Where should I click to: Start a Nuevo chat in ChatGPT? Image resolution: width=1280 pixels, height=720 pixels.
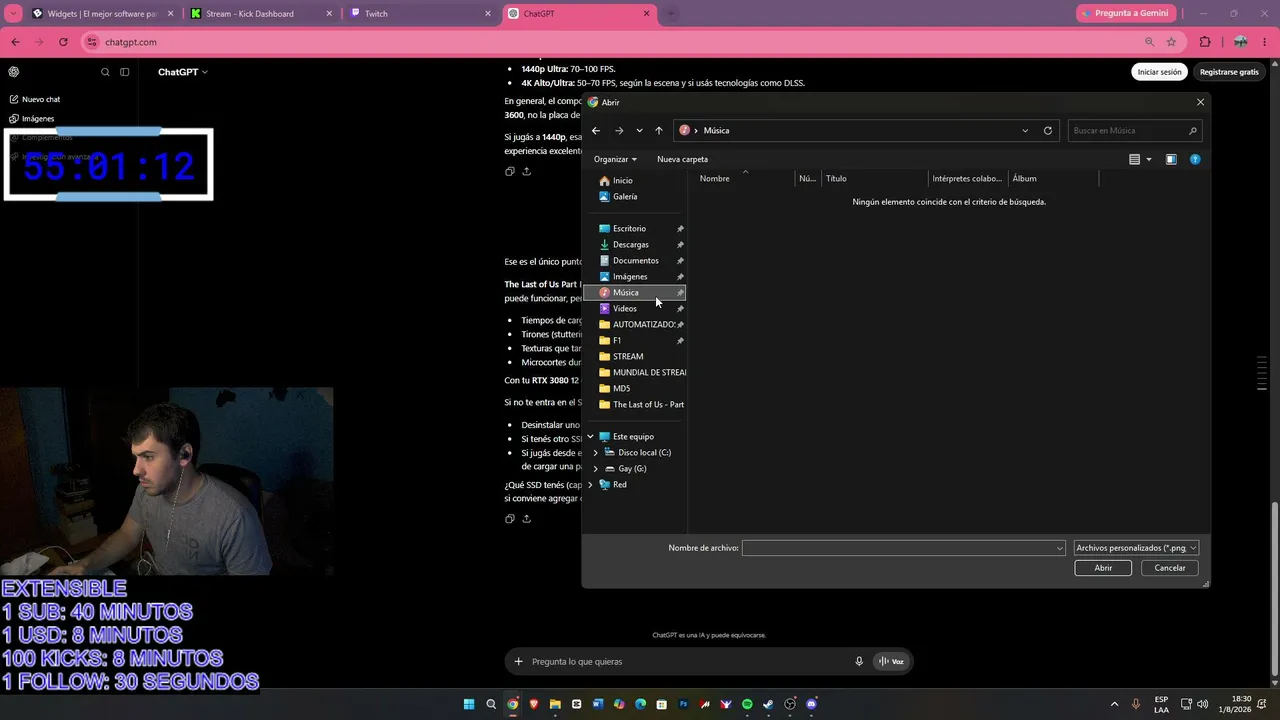pos(34,100)
